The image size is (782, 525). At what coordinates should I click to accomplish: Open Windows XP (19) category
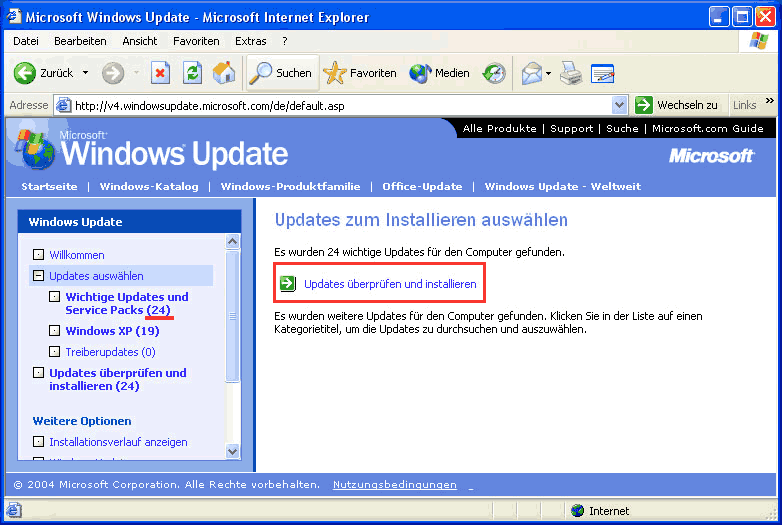pyautogui.click(x=112, y=331)
